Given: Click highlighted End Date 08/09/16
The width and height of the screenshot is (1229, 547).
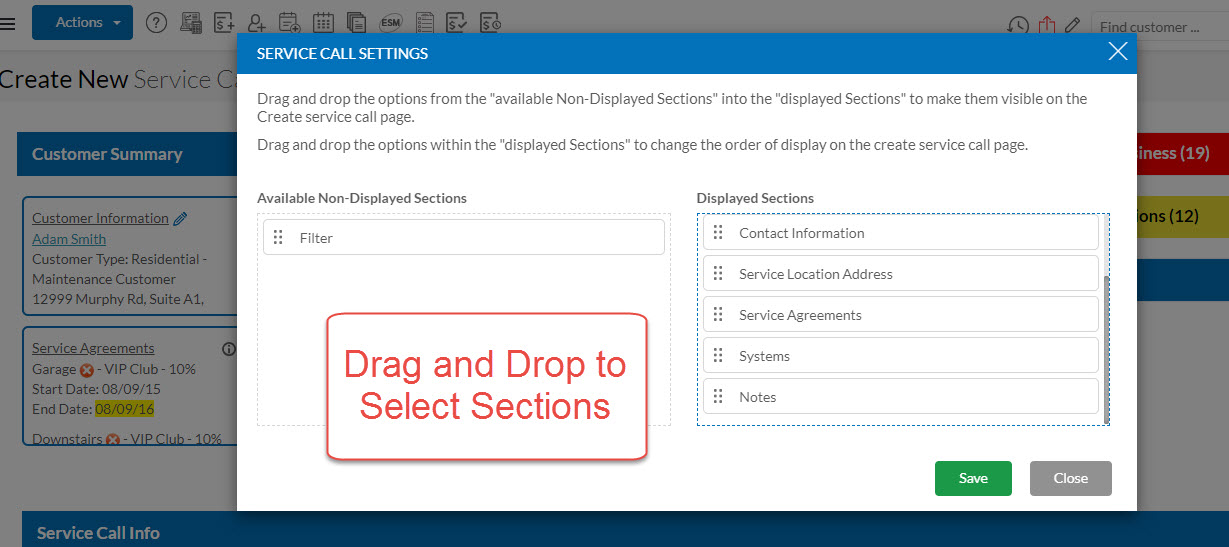Looking at the screenshot, I should [x=125, y=409].
